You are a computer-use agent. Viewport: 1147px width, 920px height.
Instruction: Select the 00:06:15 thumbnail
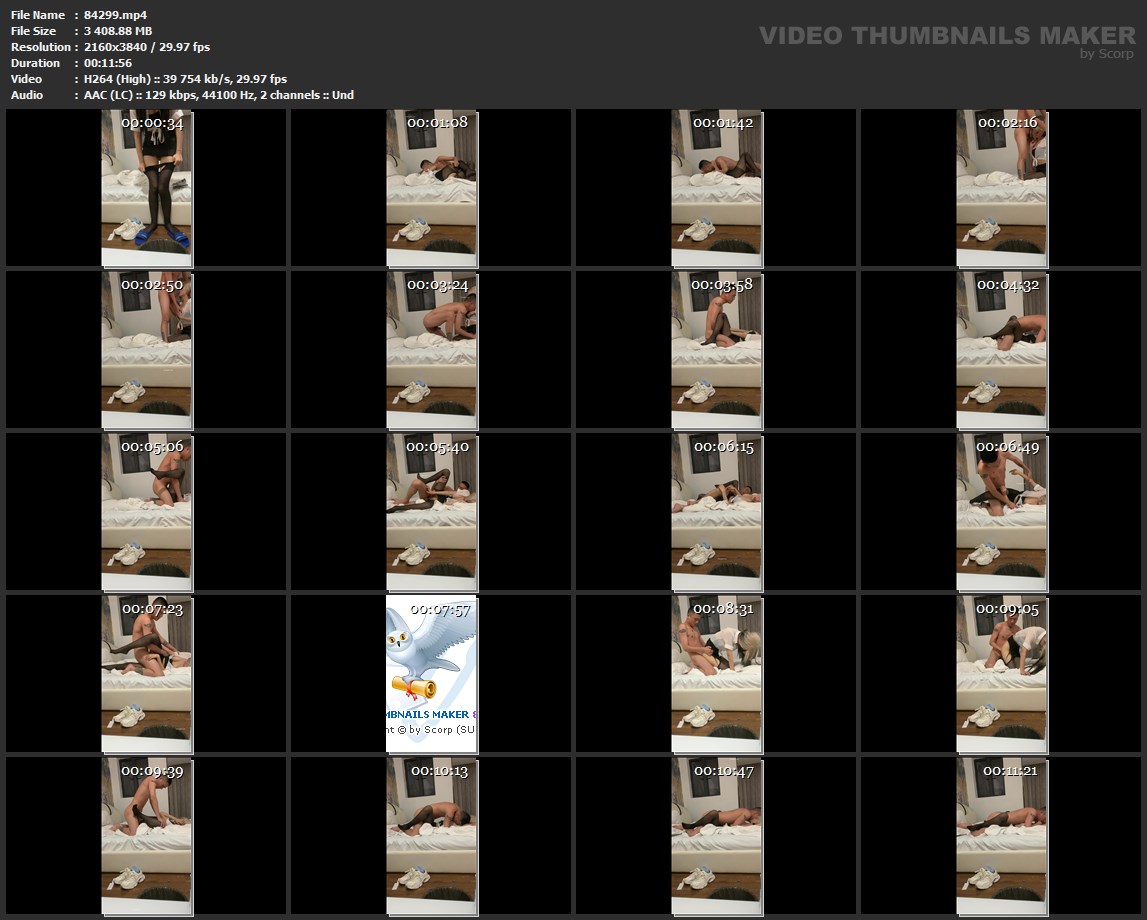[x=716, y=512]
